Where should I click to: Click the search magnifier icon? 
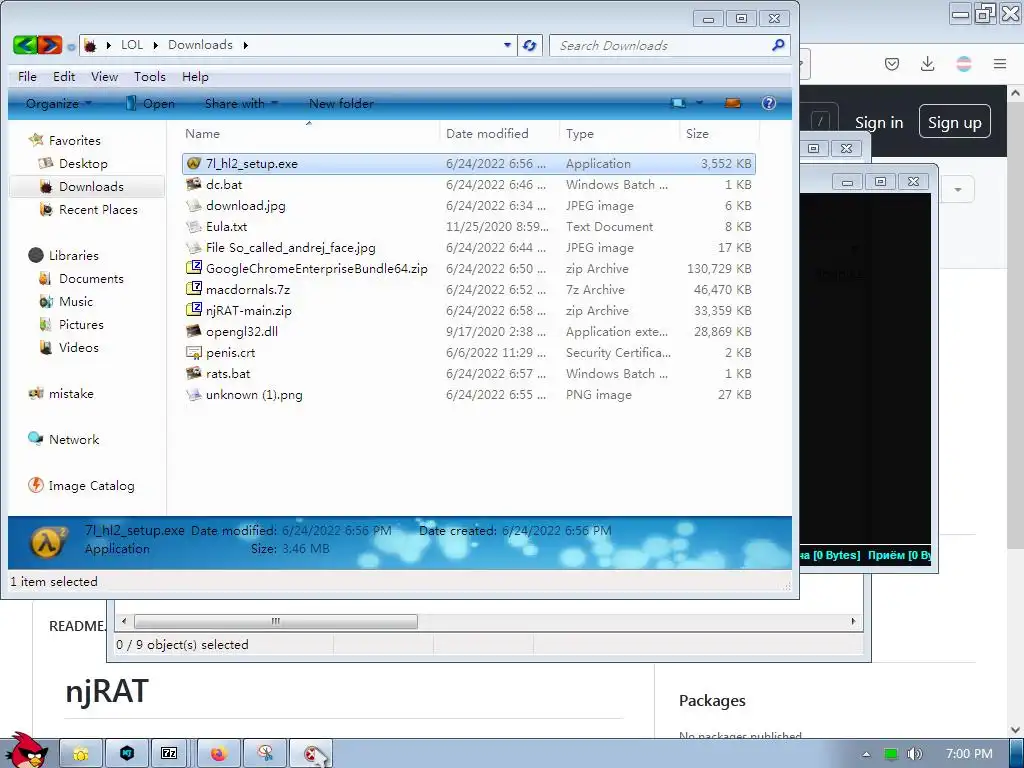pos(778,45)
